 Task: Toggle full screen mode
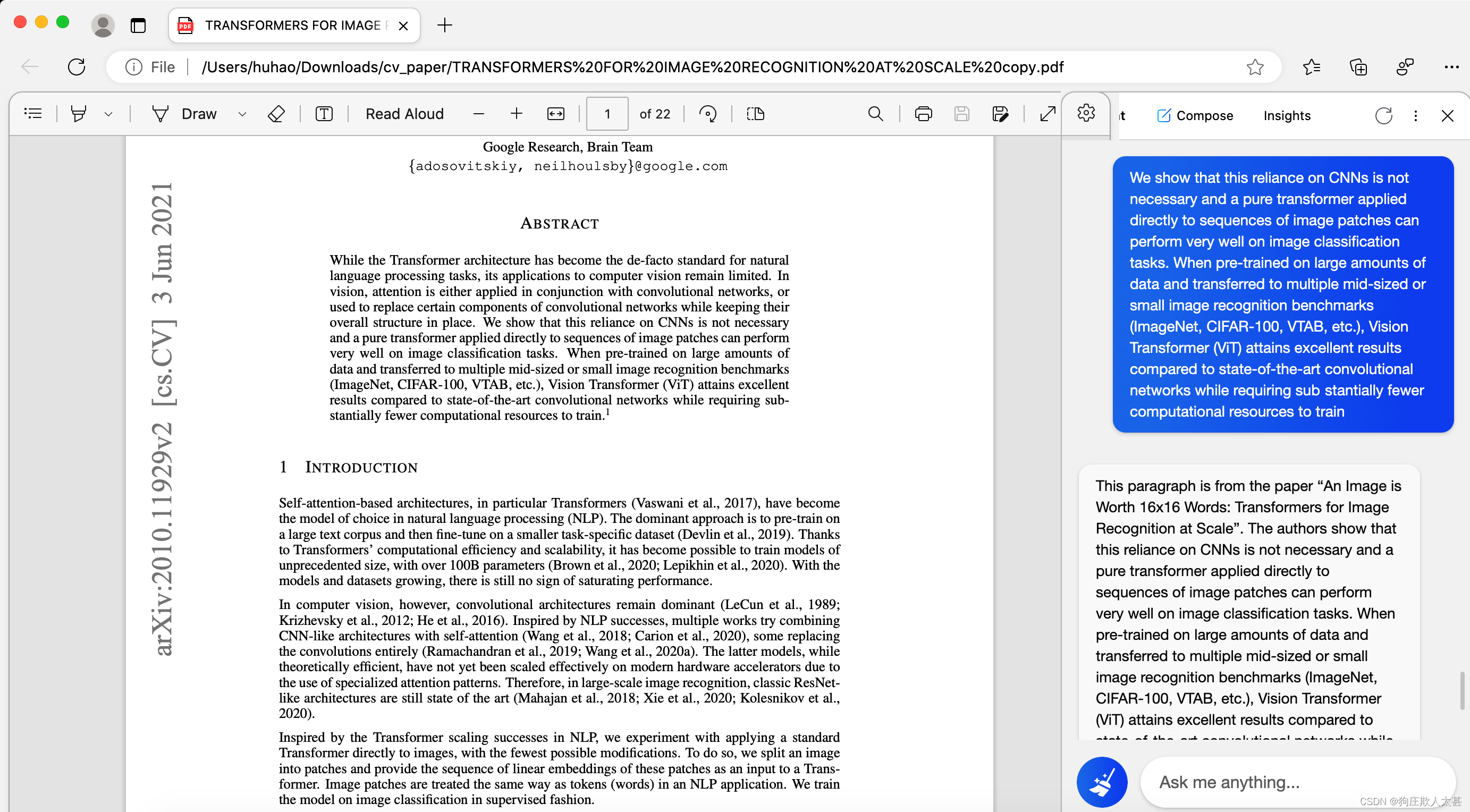1047,114
